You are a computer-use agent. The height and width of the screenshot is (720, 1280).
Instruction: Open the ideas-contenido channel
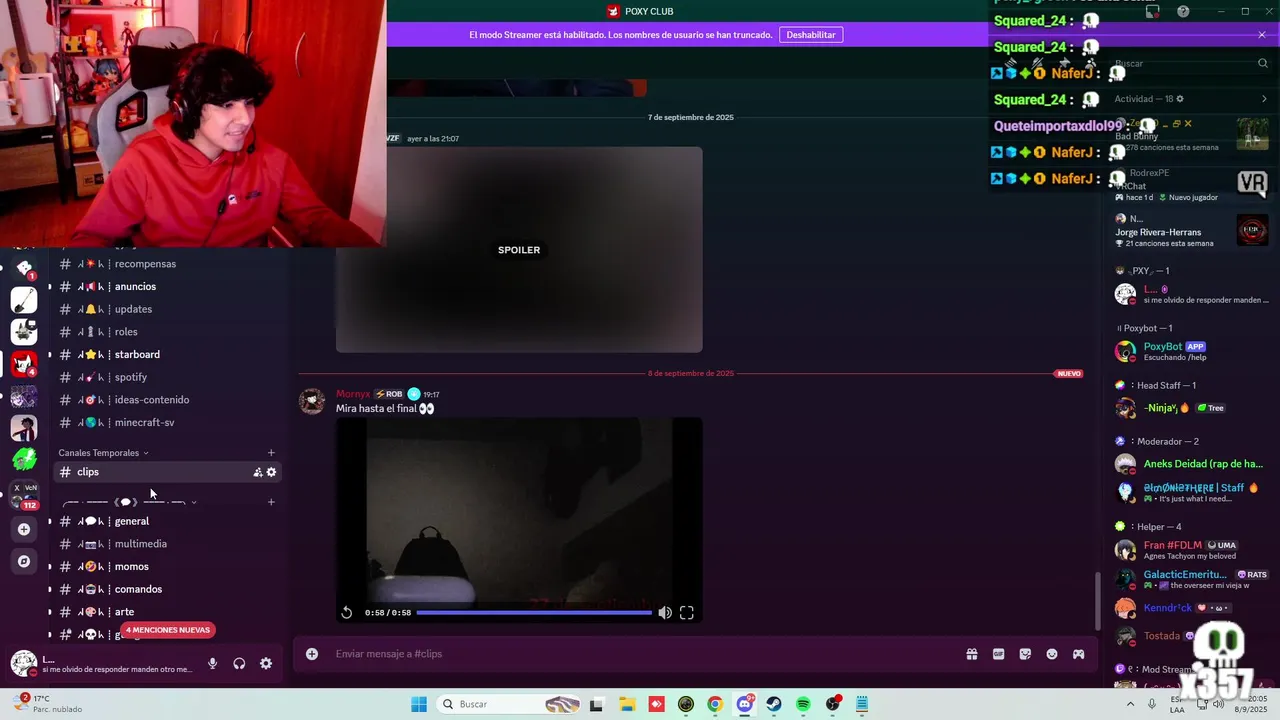tap(168, 400)
